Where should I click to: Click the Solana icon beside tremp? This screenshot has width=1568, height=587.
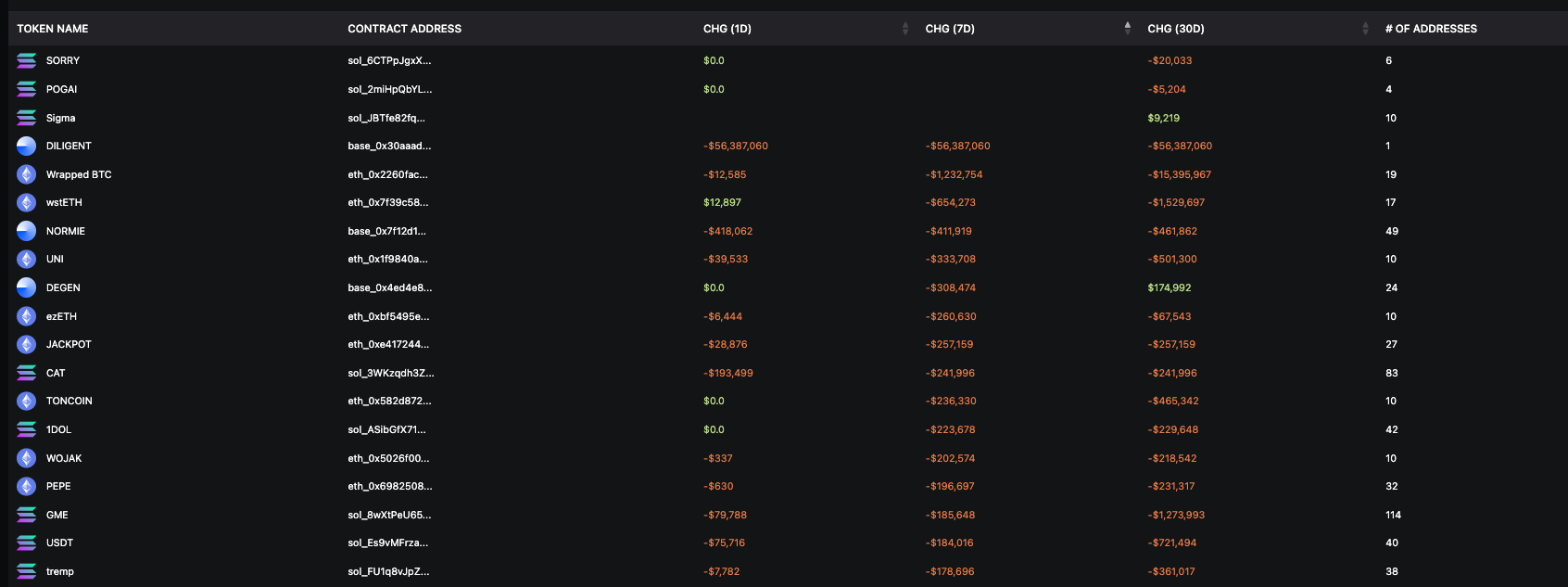click(27, 571)
